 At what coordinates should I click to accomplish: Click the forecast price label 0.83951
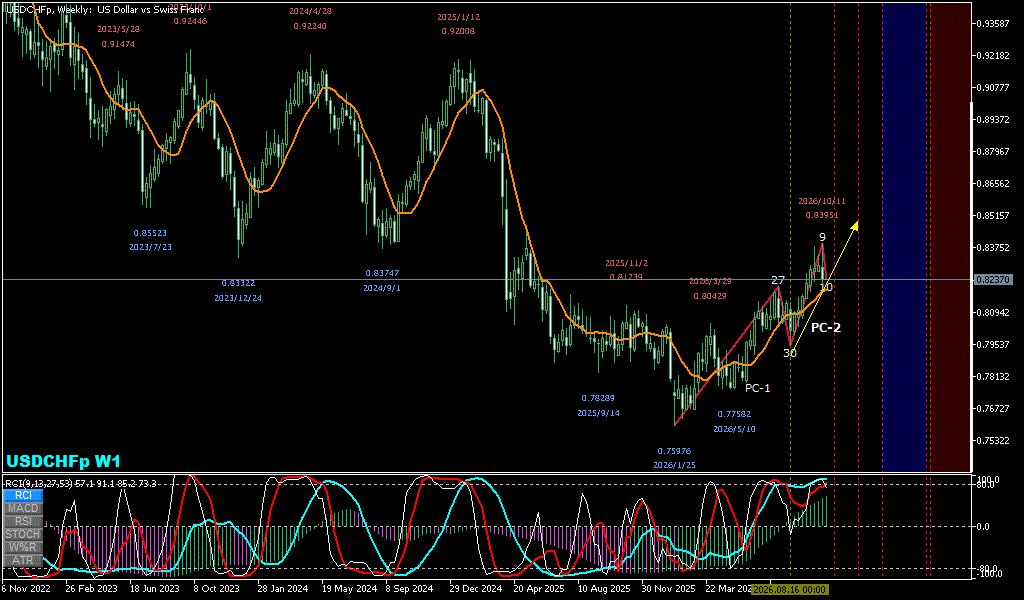point(822,215)
